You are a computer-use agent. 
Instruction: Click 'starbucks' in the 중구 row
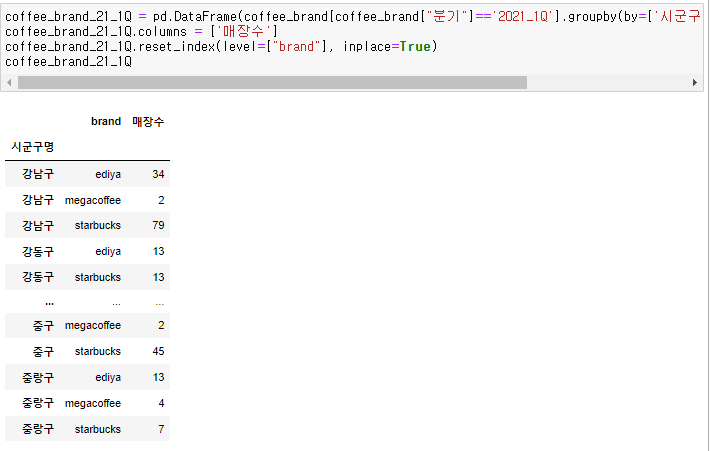click(98, 351)
